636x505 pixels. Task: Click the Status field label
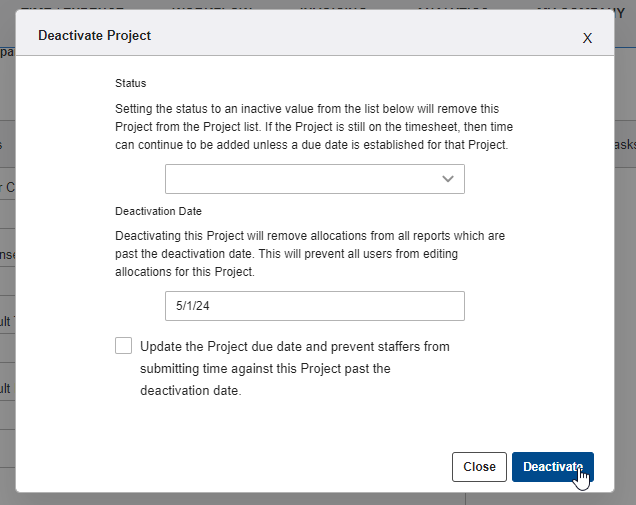(x=131, y=83)
